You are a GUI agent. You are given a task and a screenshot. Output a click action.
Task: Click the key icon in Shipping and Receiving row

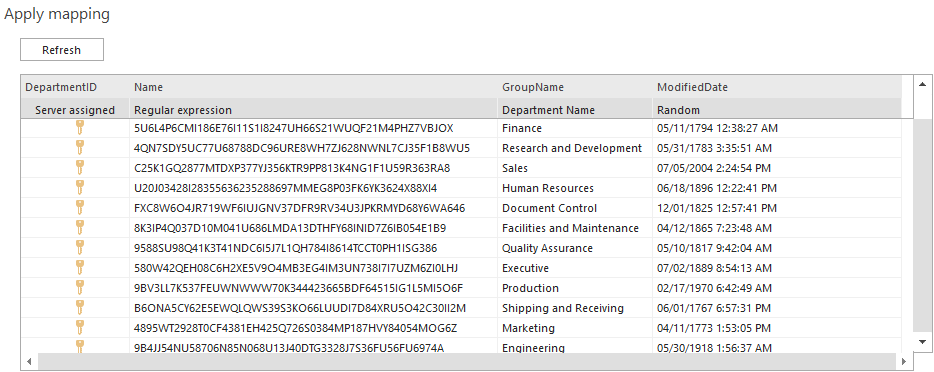[79, 308]
